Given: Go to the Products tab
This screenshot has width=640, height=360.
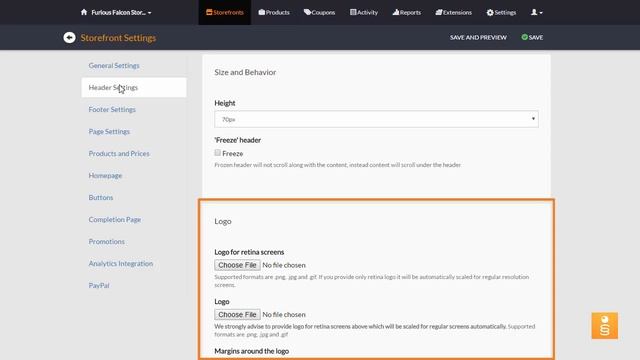Looking at the screenshot, I should (x=274, y=12).
